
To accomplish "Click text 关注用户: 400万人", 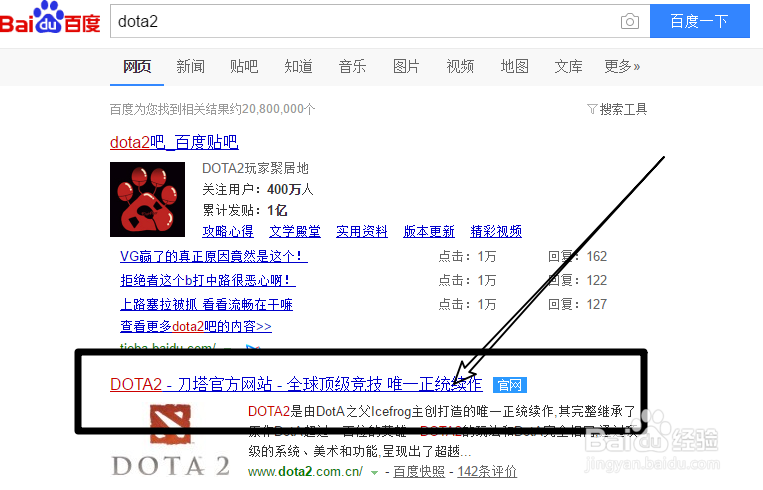I will (x=258, y=189).
